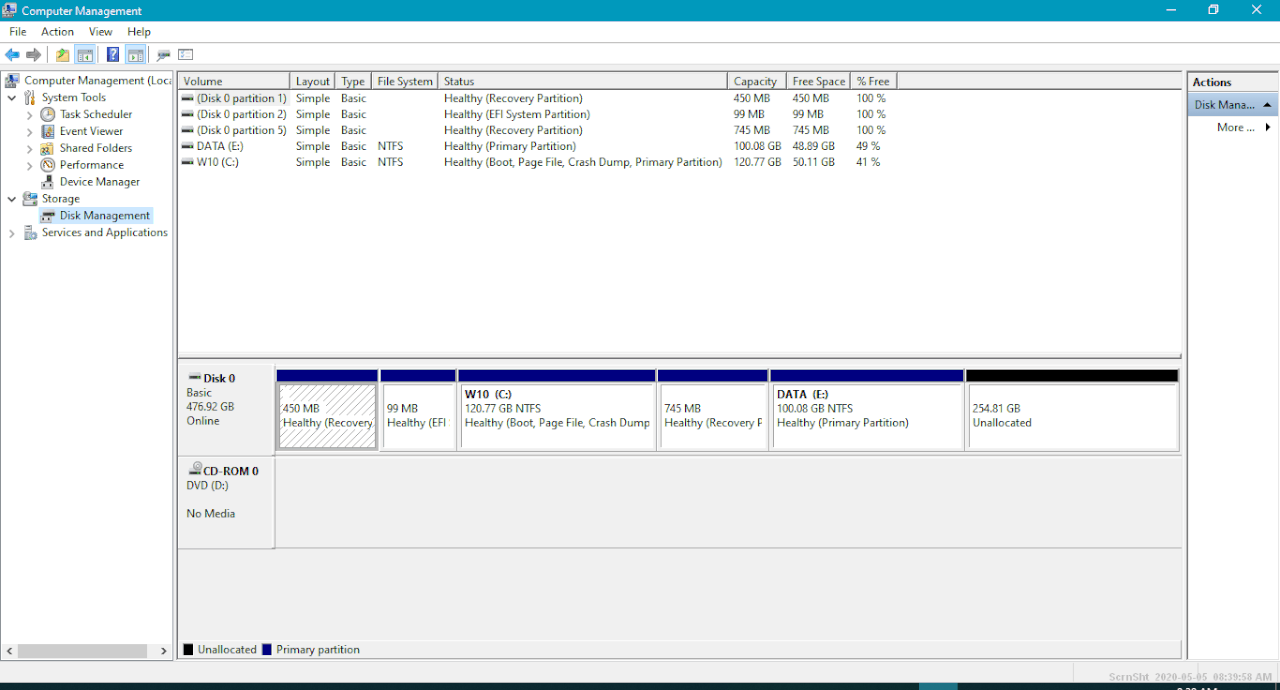Click the System Tools wrench icon
The width and height of the screenshot is (1280, 690).
point(30,97)
